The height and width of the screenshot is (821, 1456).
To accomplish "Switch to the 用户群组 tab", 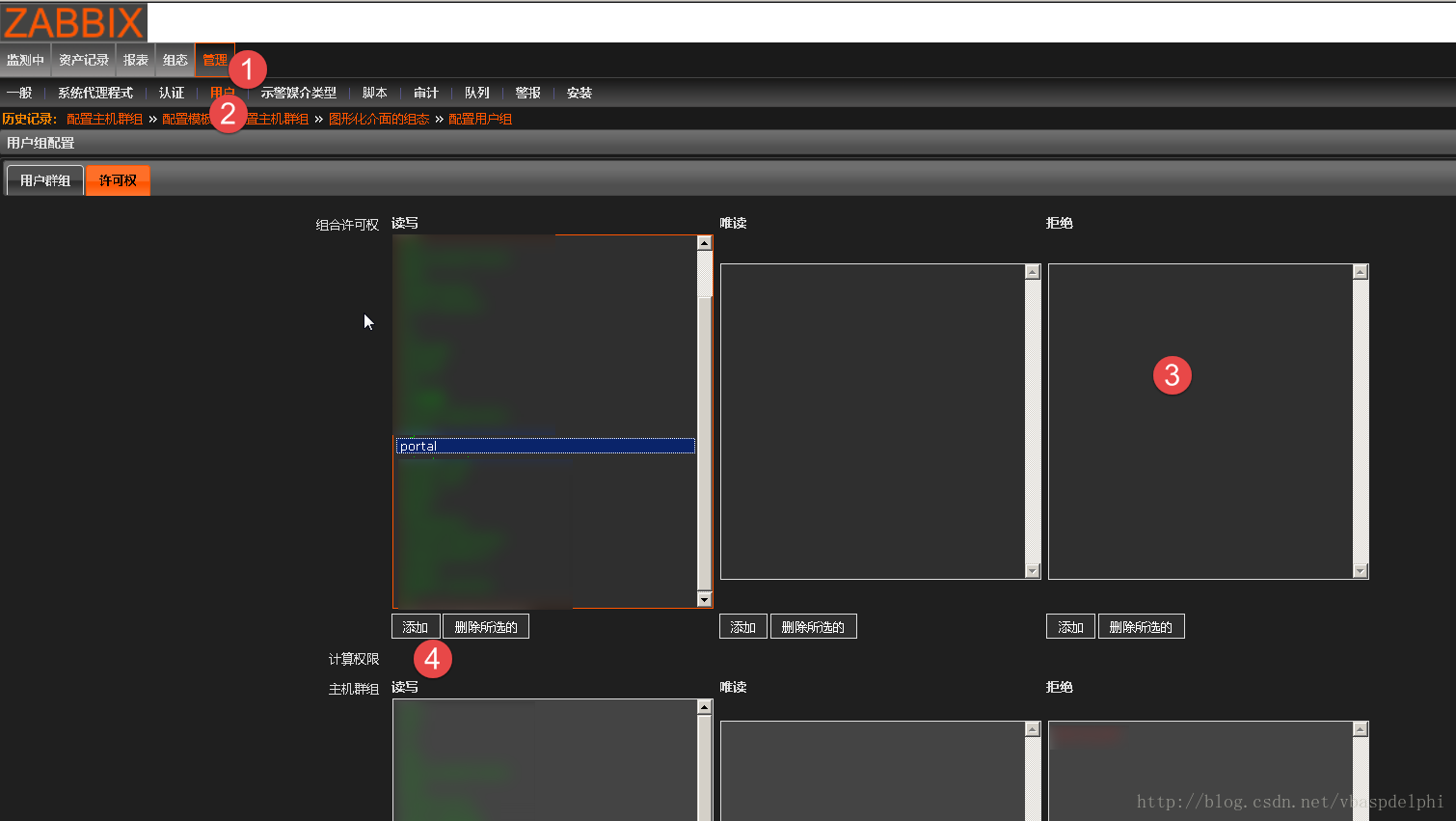I will 45,180.
